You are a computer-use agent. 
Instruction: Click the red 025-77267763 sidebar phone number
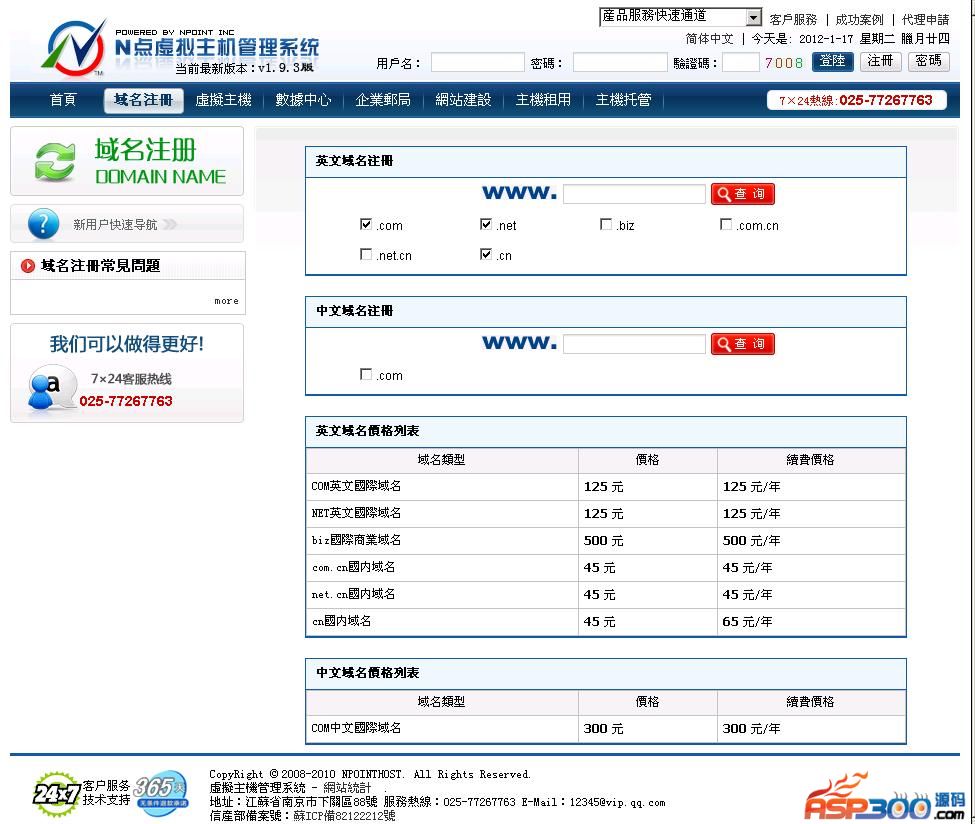coord(126,401)
